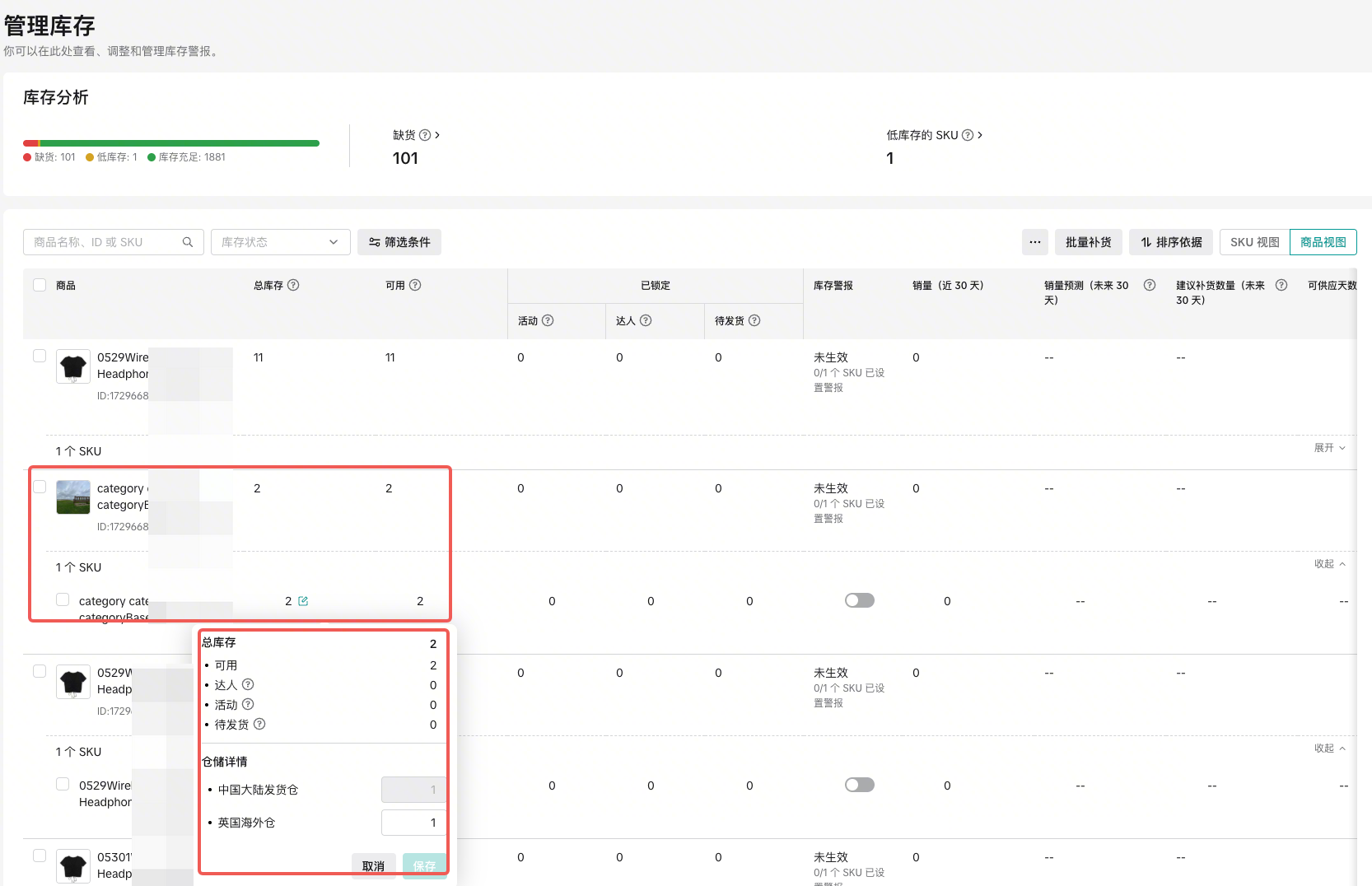Click 取消 in the stock popup

(373, 866)
